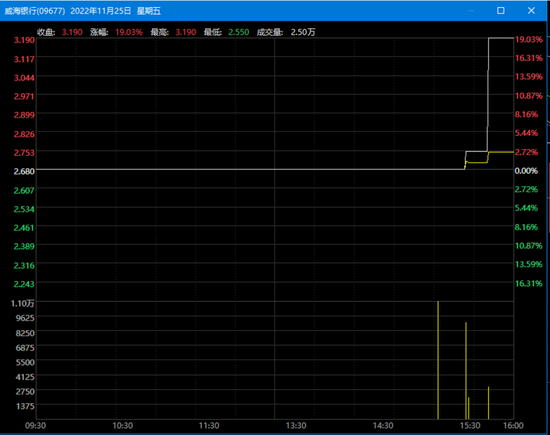550x435 pixels.
Task: Click the green 5.44% right-axis label
Action: point(526,208)
